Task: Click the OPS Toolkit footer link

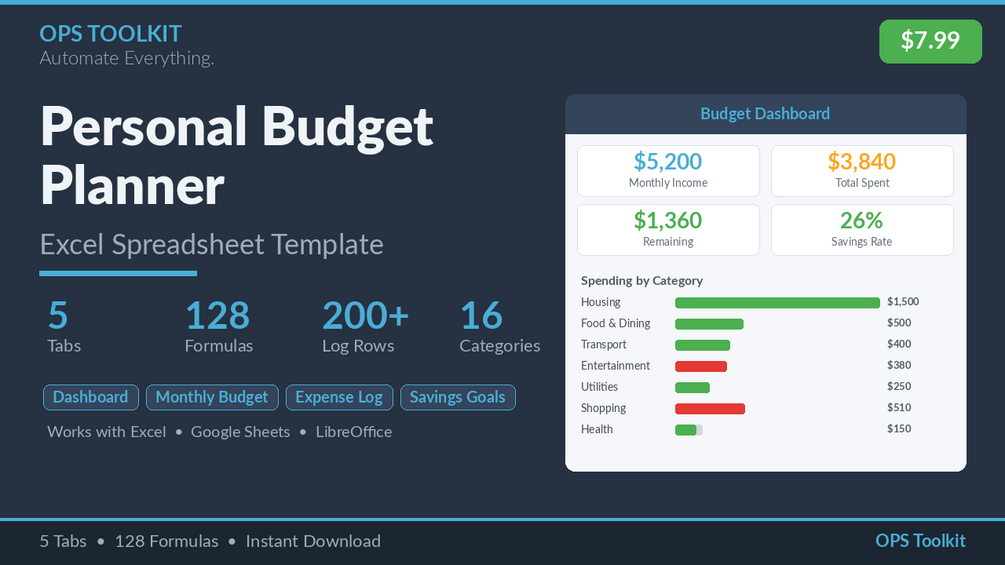Action: click(920, 541)
